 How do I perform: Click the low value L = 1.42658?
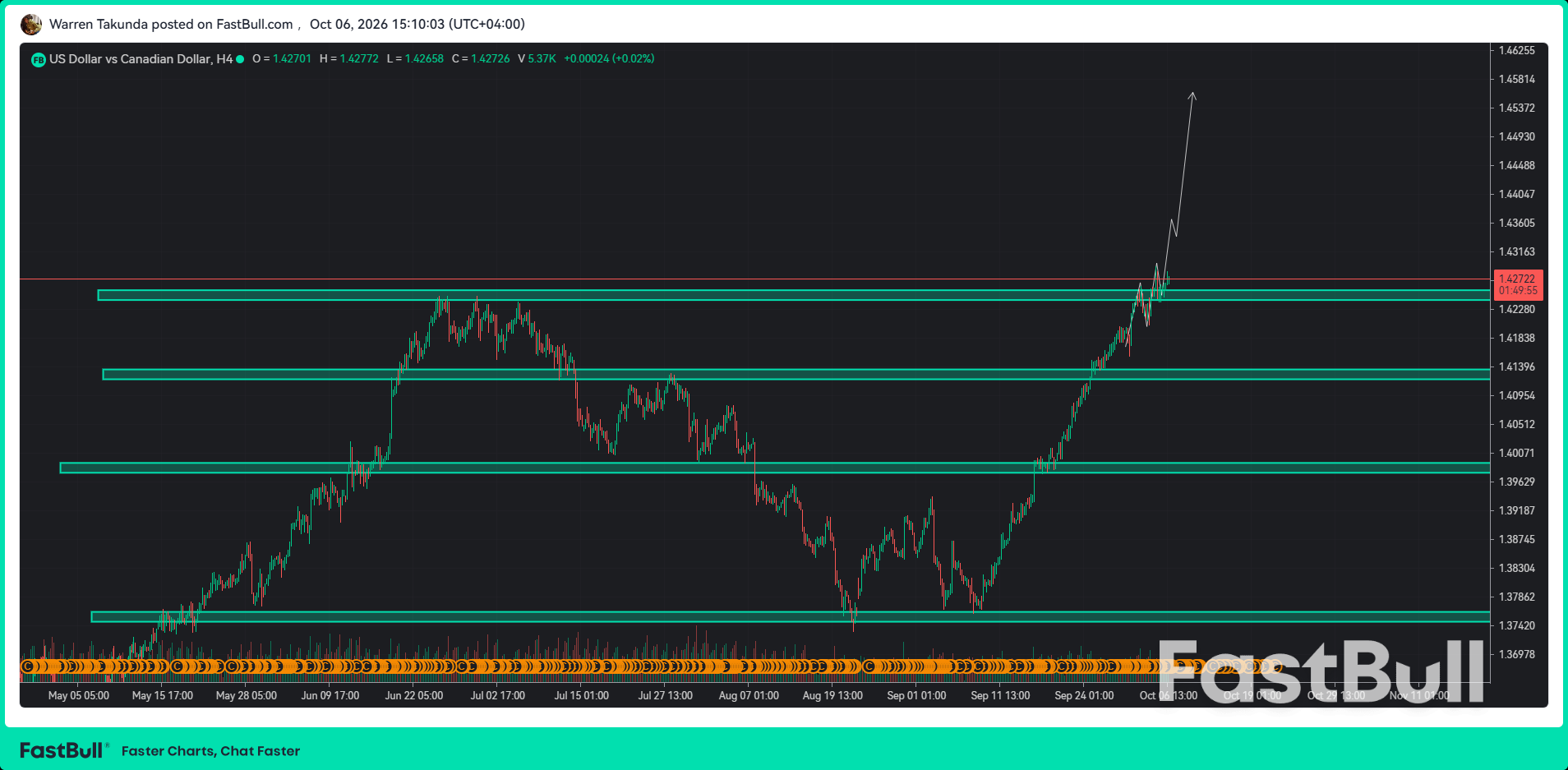(x=415, y=59)
